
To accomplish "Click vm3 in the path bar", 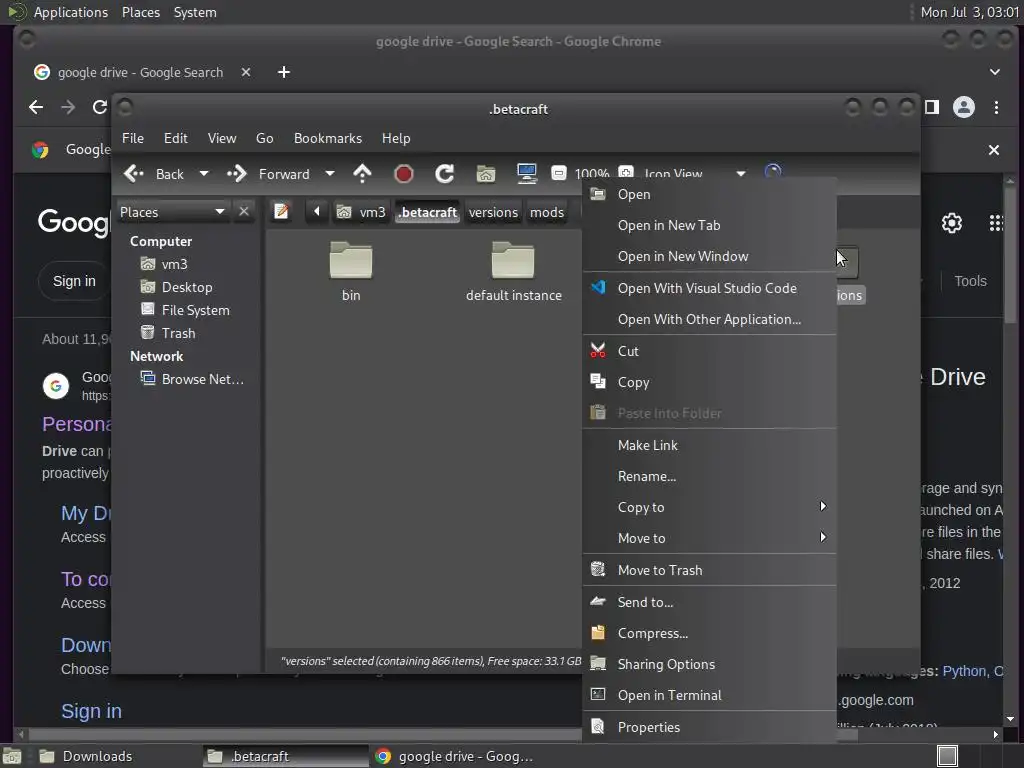I will [360, 212].
